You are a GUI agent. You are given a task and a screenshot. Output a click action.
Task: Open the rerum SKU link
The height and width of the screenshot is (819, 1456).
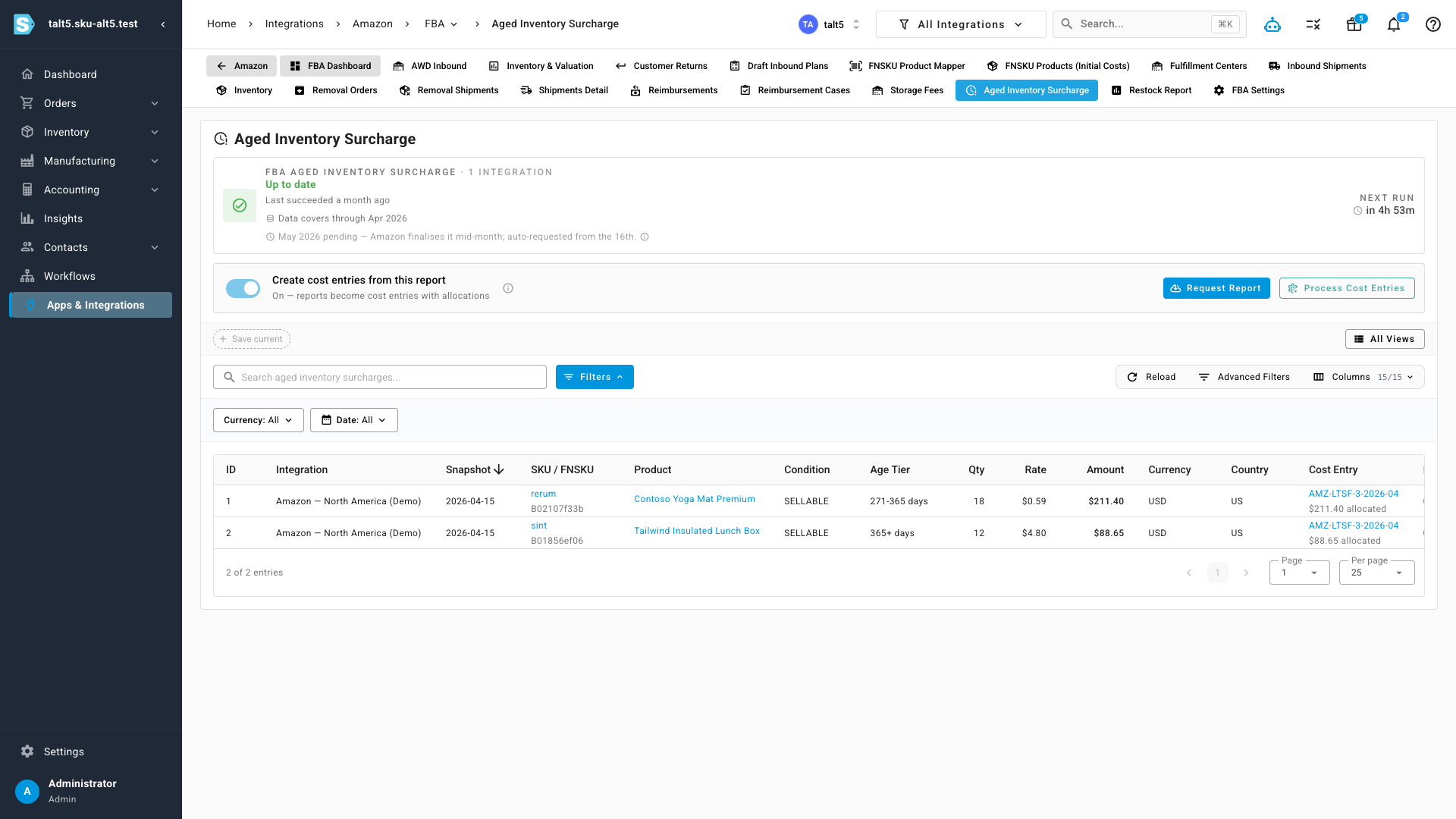coord(543,494)
